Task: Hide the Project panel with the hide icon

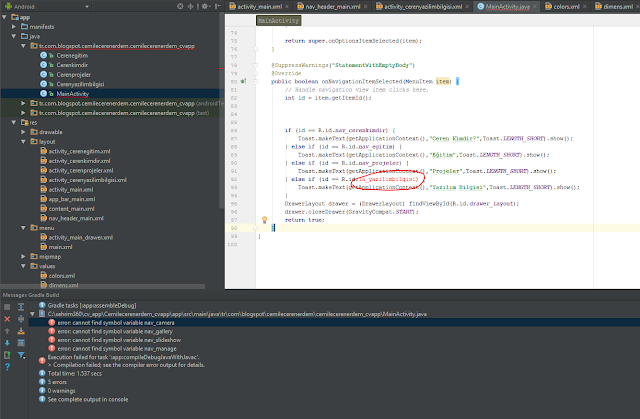Action: (x=218, y=6)
